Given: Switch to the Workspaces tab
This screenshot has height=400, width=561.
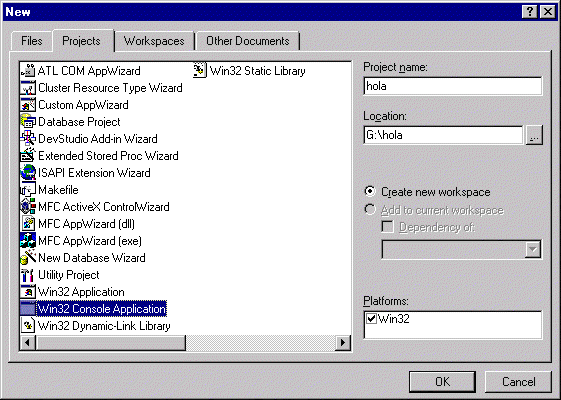Looking at the screenshot, I should pyautogui.click(x=154, y=41).
